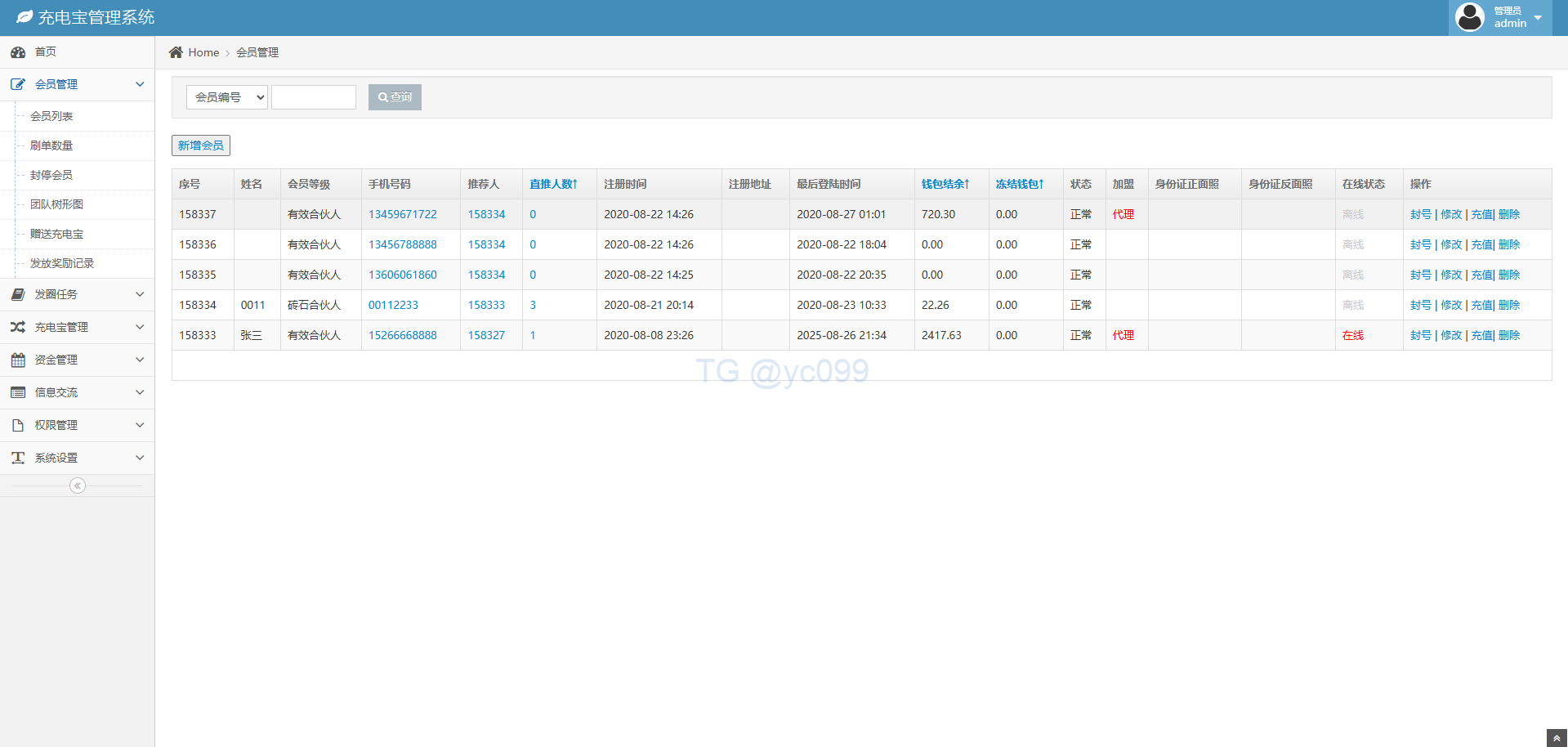Click 删除 link for member 158337
The image size is (1568, 747).
click(1509, 214)
